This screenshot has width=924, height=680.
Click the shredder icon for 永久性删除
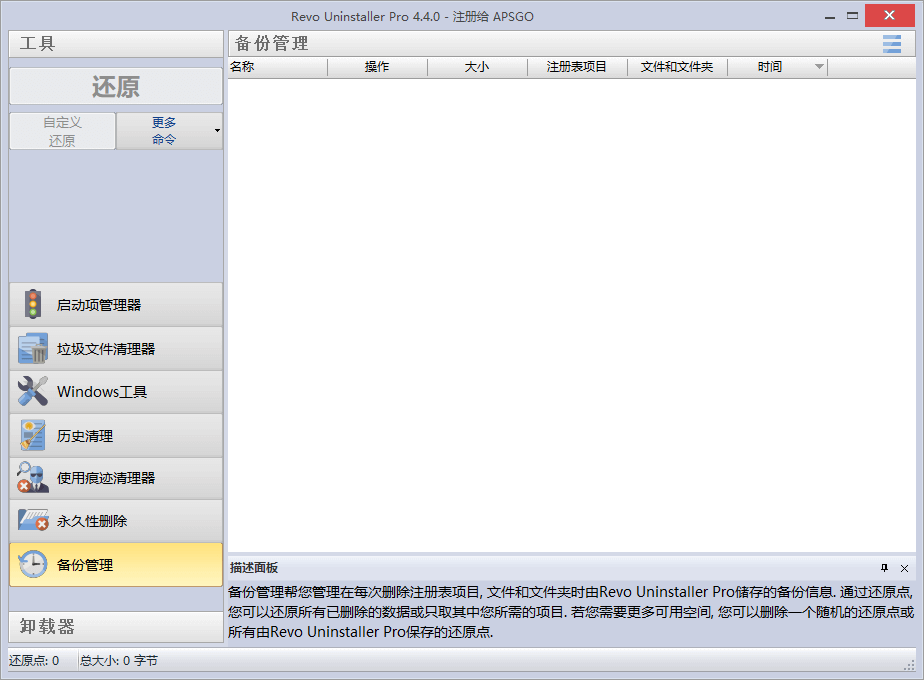pyautogui.click(x=33, y=520)
